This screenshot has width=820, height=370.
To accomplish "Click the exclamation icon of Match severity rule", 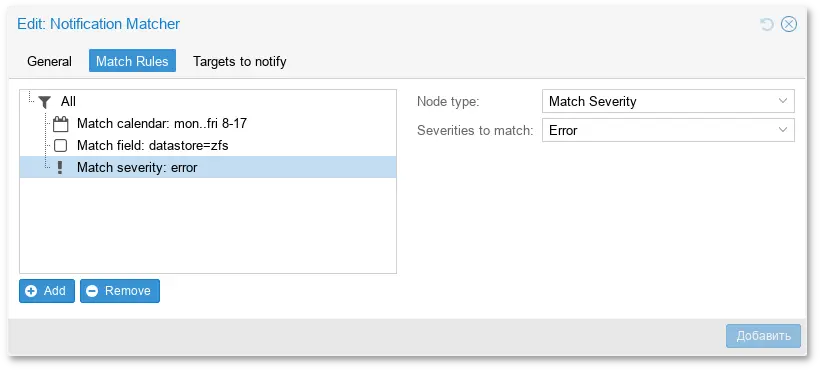I will [x=60, y=167].
